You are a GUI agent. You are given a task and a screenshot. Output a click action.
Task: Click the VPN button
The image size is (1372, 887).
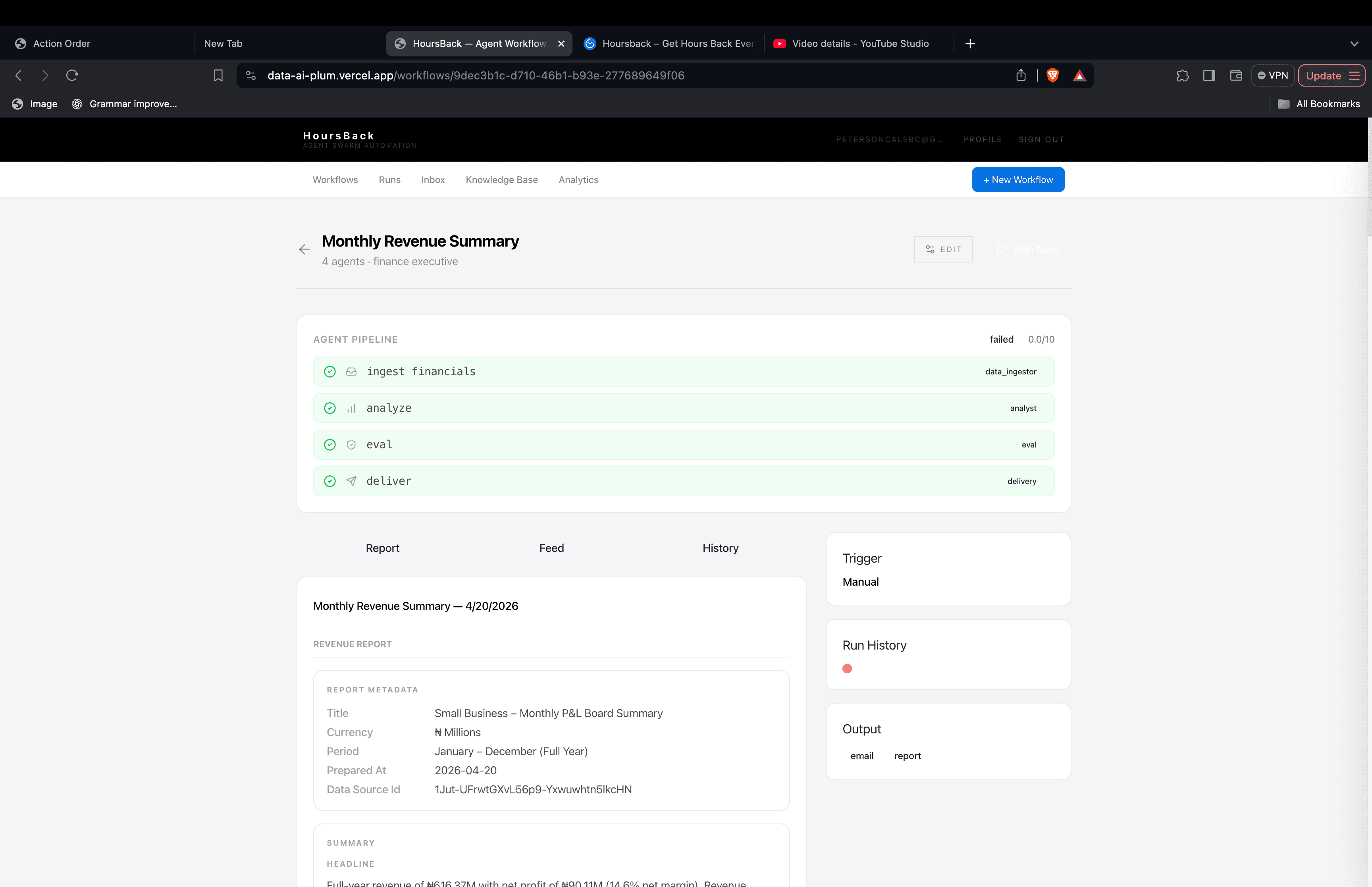(1272, 75)
